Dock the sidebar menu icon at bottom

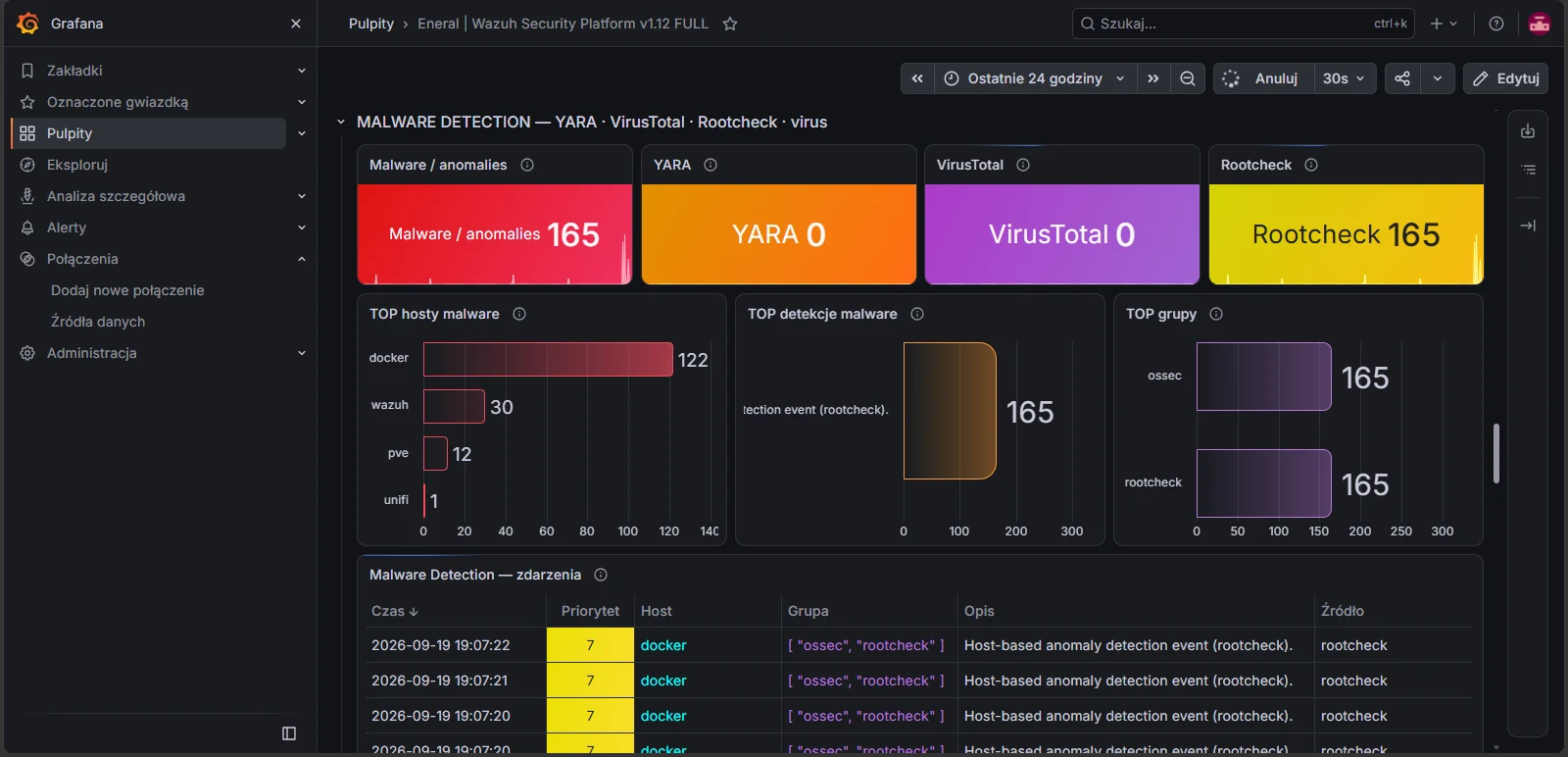point(289,733)
